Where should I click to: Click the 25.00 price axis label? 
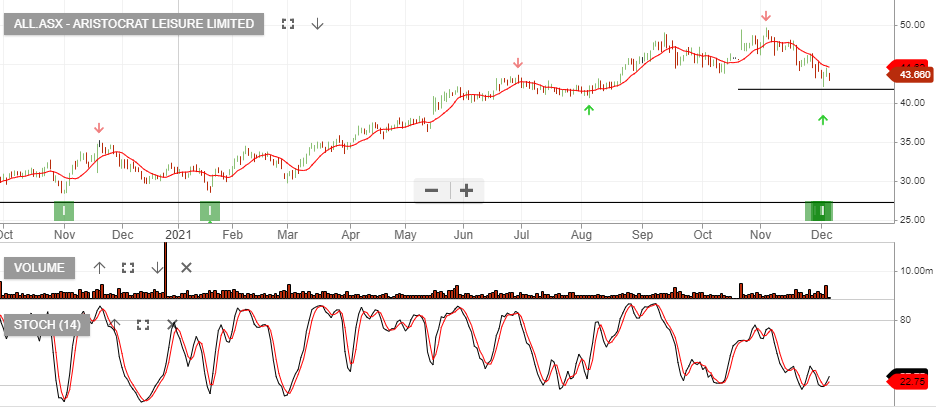click(913, 220)
